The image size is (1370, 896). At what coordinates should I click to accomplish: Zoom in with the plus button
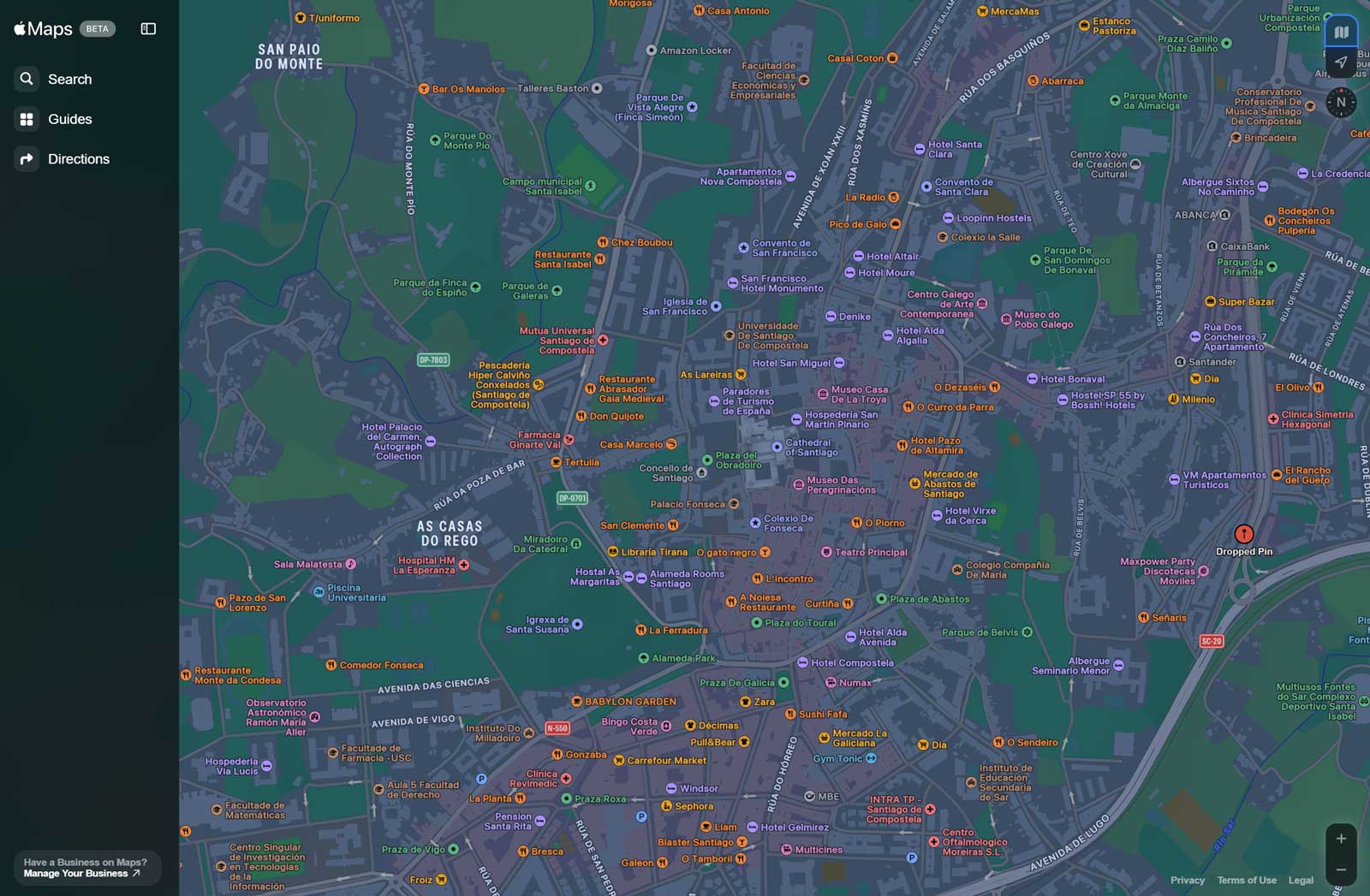tap(1341, 839)
